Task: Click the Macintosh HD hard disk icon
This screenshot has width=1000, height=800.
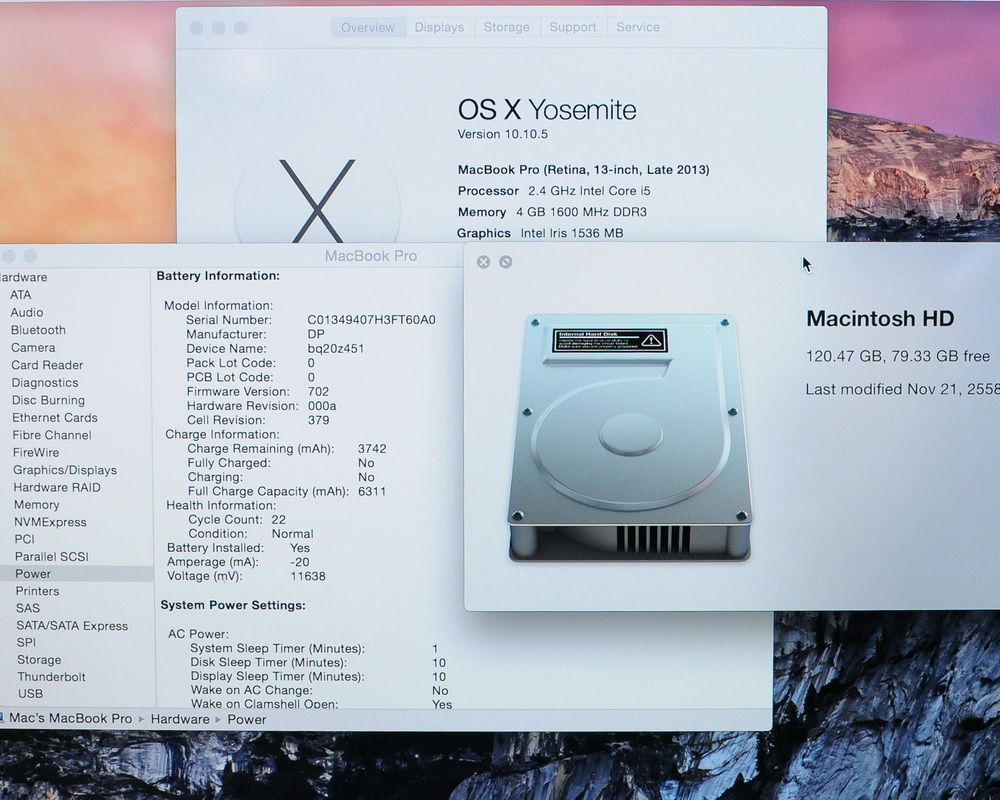Action: (x=629, y=438)
